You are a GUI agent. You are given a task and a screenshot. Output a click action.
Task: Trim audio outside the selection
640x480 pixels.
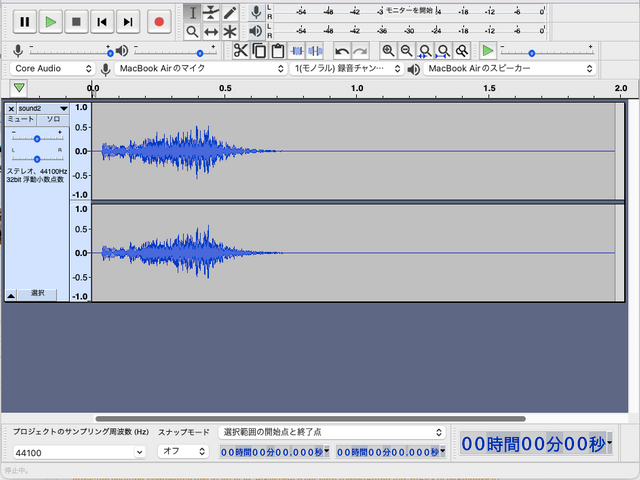297,51
